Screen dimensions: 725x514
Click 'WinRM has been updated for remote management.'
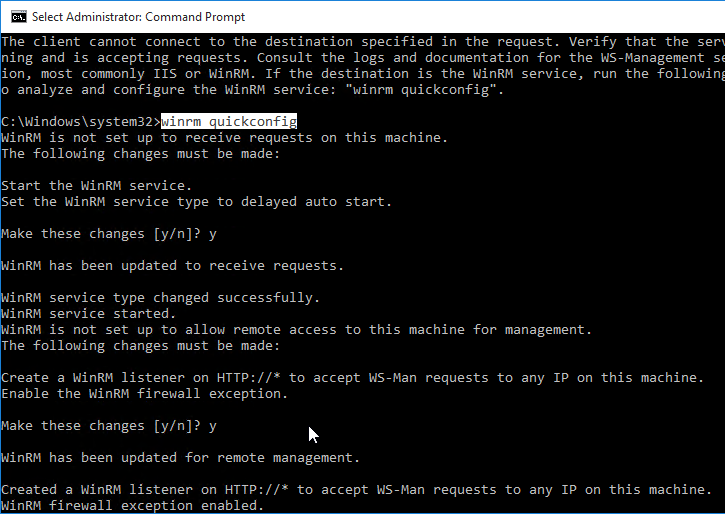tap(180, 458)
